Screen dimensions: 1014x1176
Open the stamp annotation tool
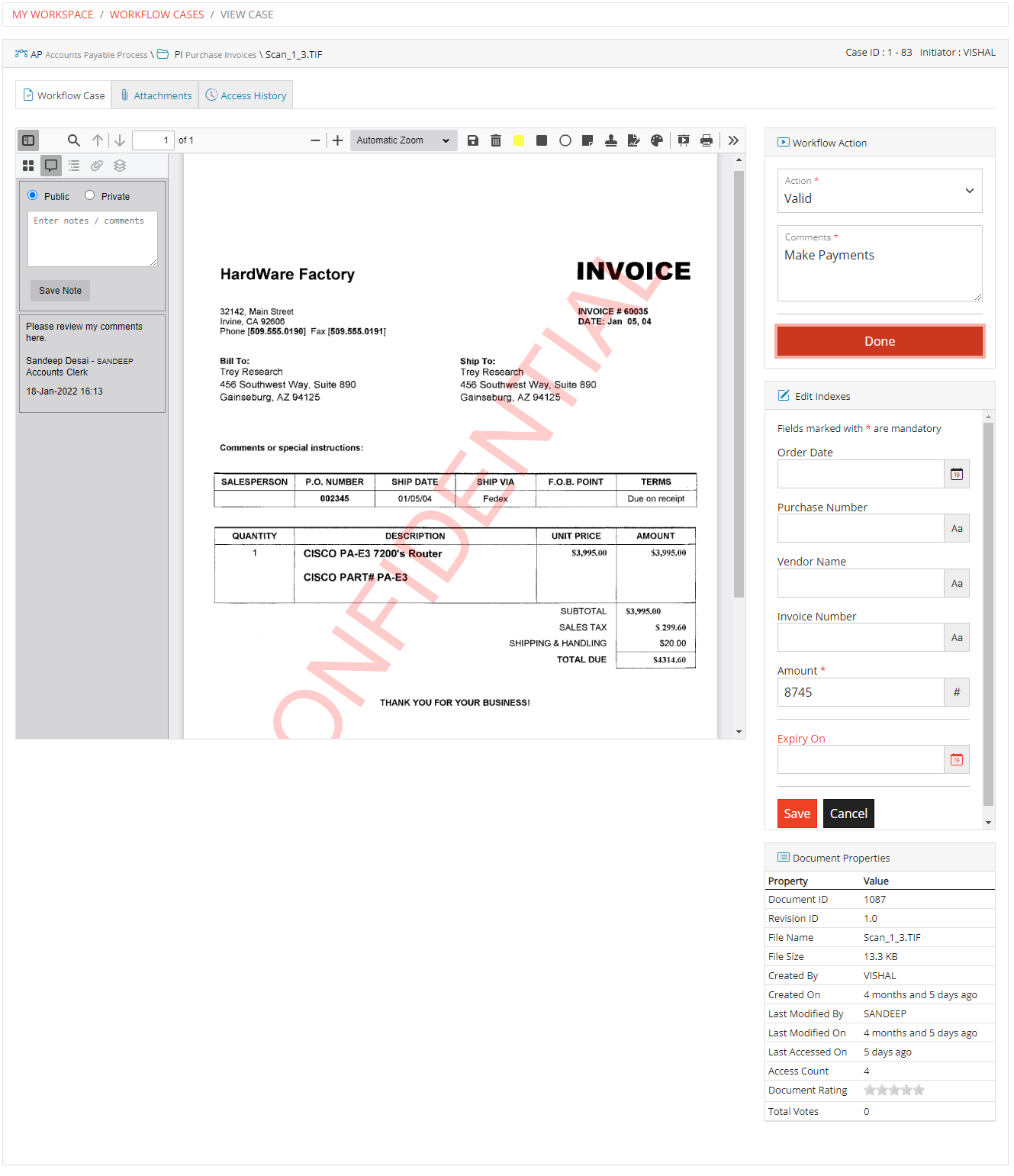click(x=610, y=140)
